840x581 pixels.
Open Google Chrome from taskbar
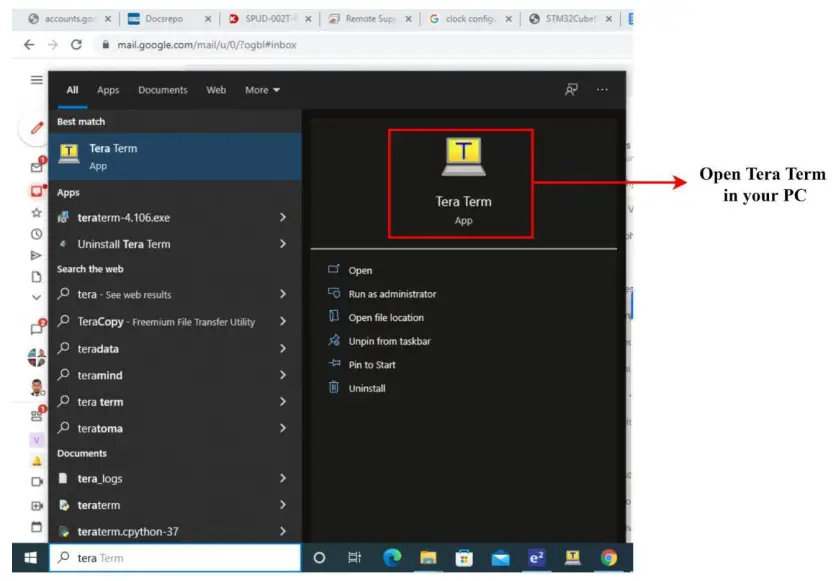(x=609, y=558)
